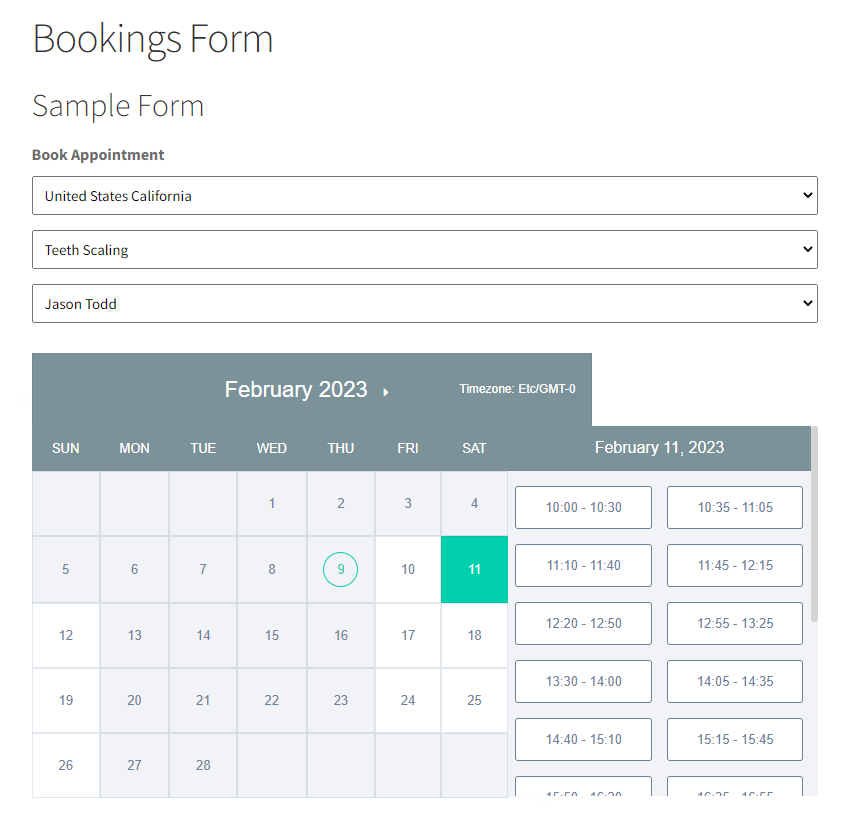The width and height of the screenshot is (845, 835).
Task: Open the United States California location dropdown
Action: [x=424, y=196]
